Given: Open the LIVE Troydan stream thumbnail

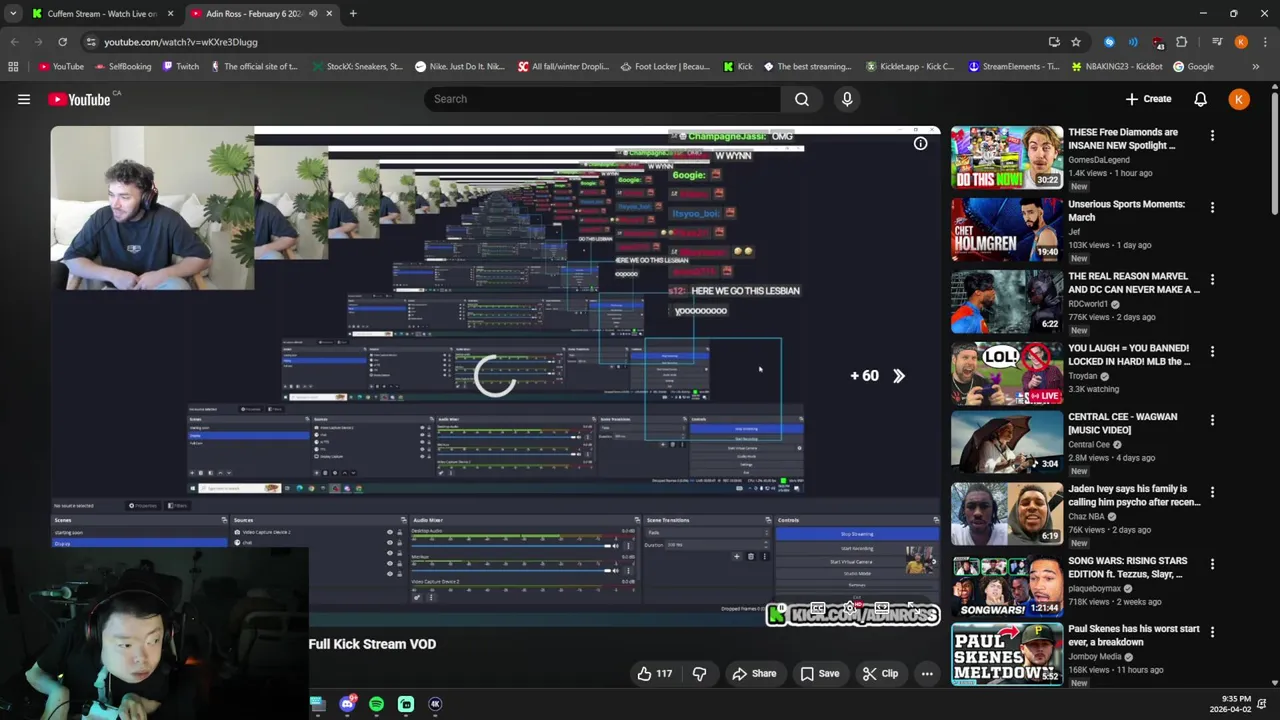Looking at the screenshot, I should point(1007,374).
